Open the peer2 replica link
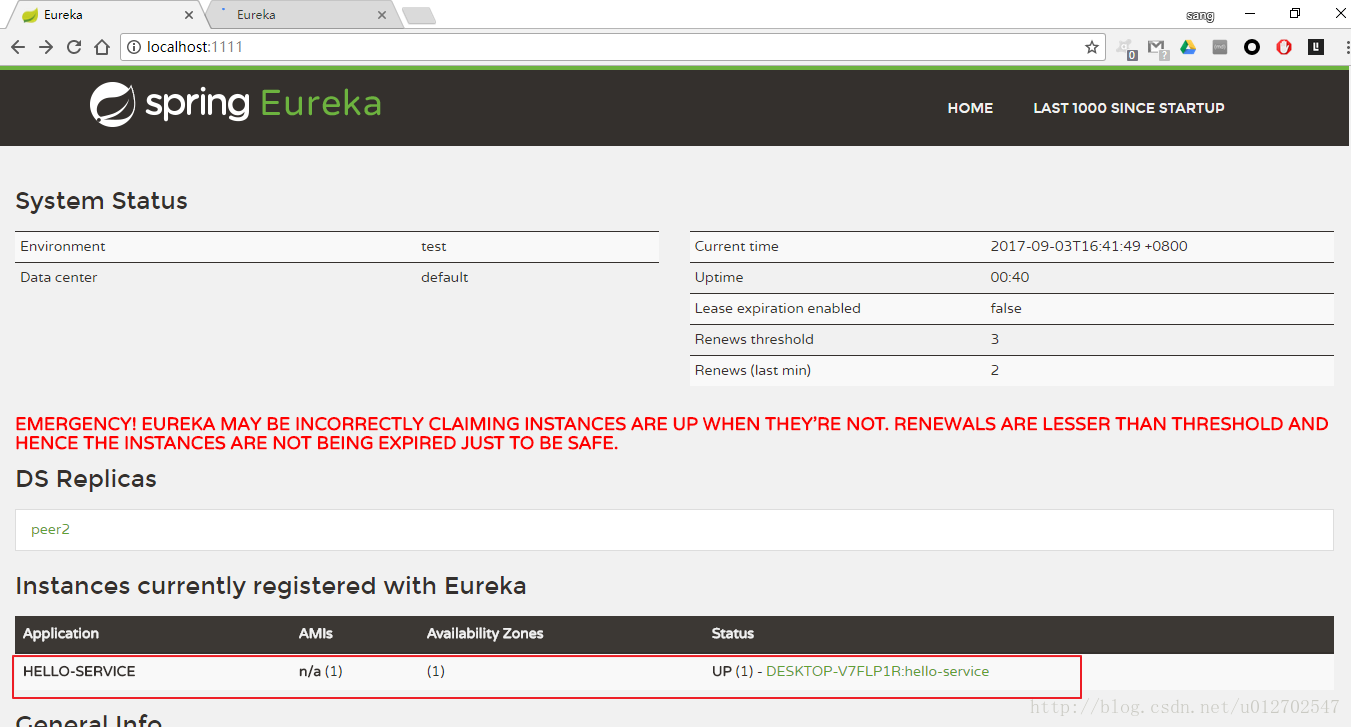Viewport: 1351px width, 727px height. pos(50,530)
